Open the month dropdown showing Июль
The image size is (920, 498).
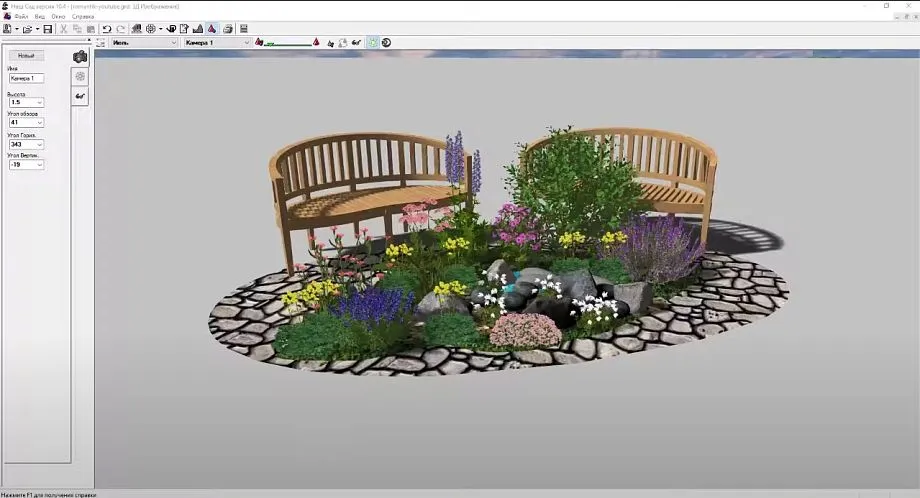tap(144, 43)
